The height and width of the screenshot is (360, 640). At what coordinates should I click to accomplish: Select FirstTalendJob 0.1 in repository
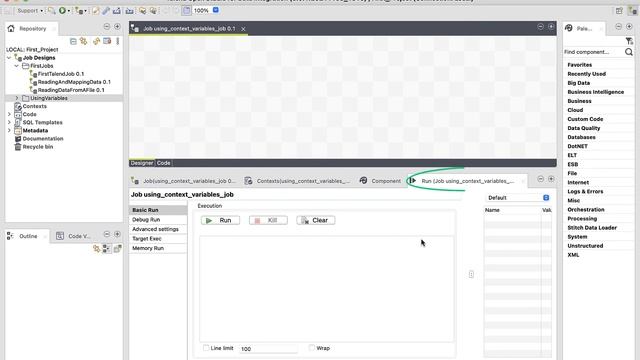61,74
